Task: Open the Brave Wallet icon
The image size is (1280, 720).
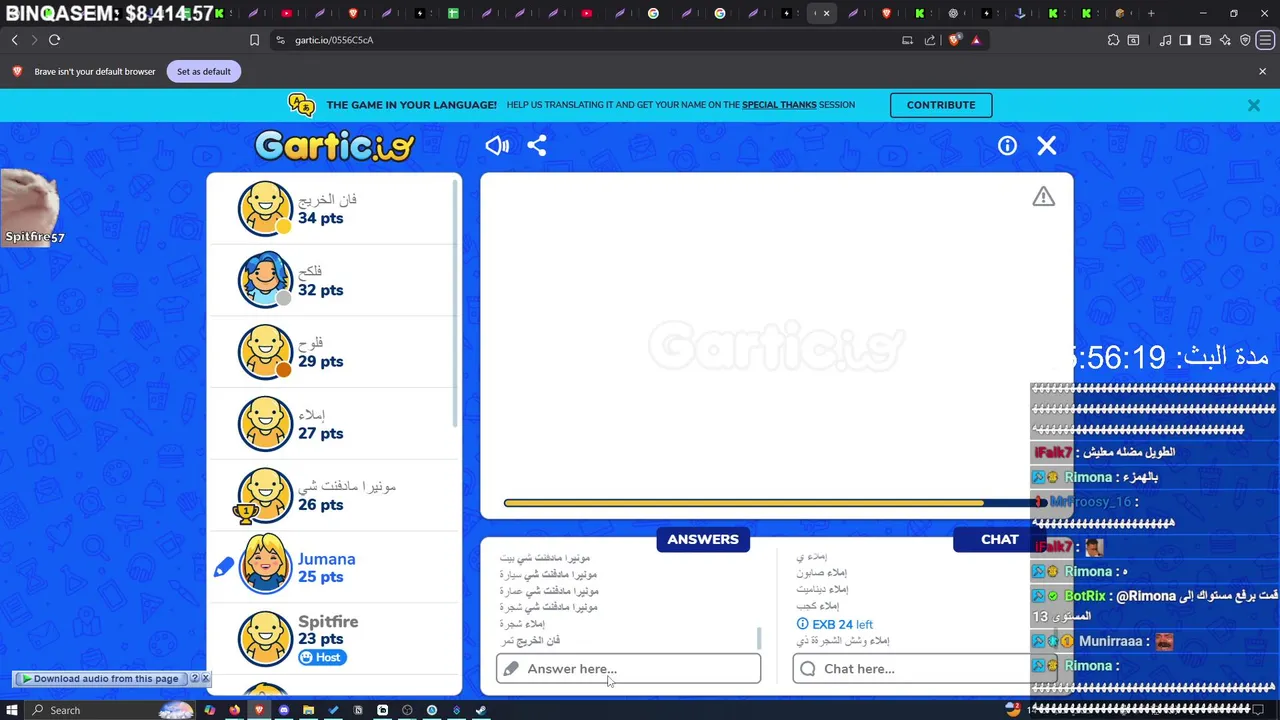Action: [x=1206, y=40]
